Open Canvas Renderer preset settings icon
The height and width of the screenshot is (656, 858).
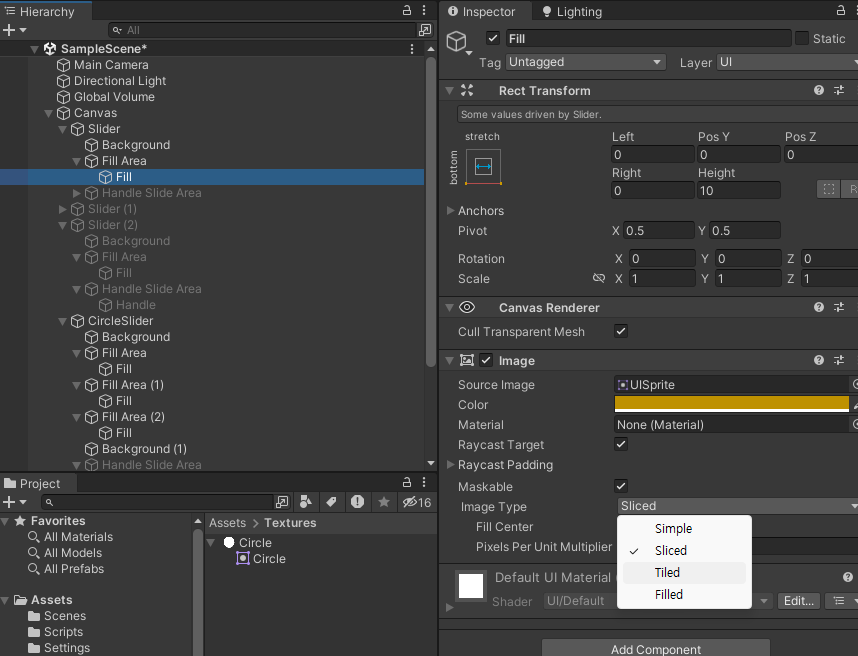click(839, 307)
